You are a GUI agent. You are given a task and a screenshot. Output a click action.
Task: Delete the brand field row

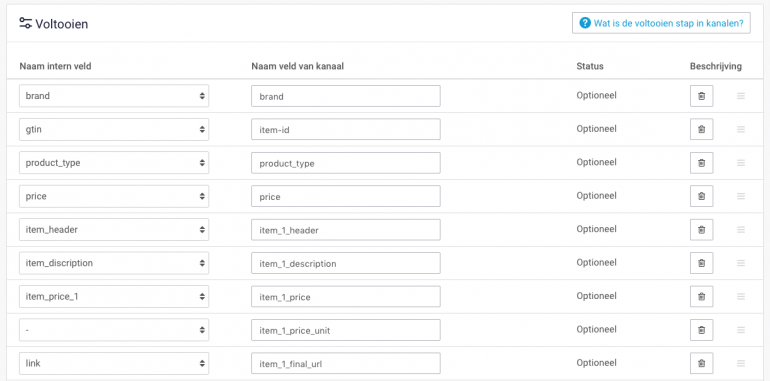[x=701, y=96]
